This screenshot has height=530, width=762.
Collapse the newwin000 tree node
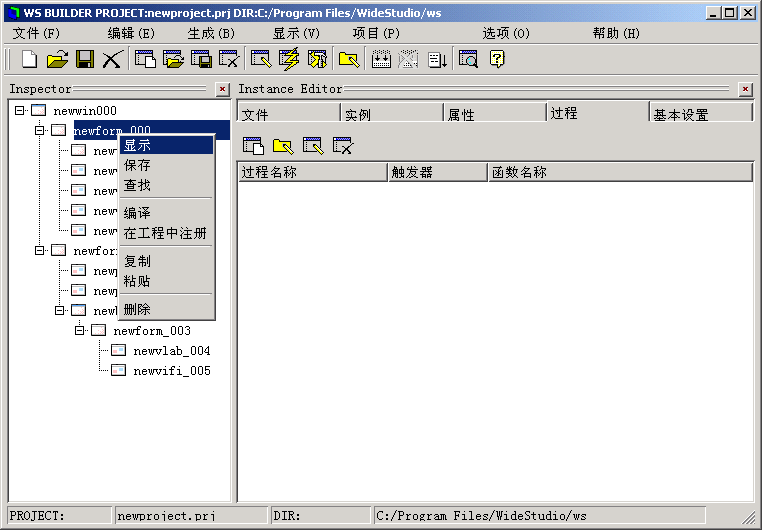[19, 110]
